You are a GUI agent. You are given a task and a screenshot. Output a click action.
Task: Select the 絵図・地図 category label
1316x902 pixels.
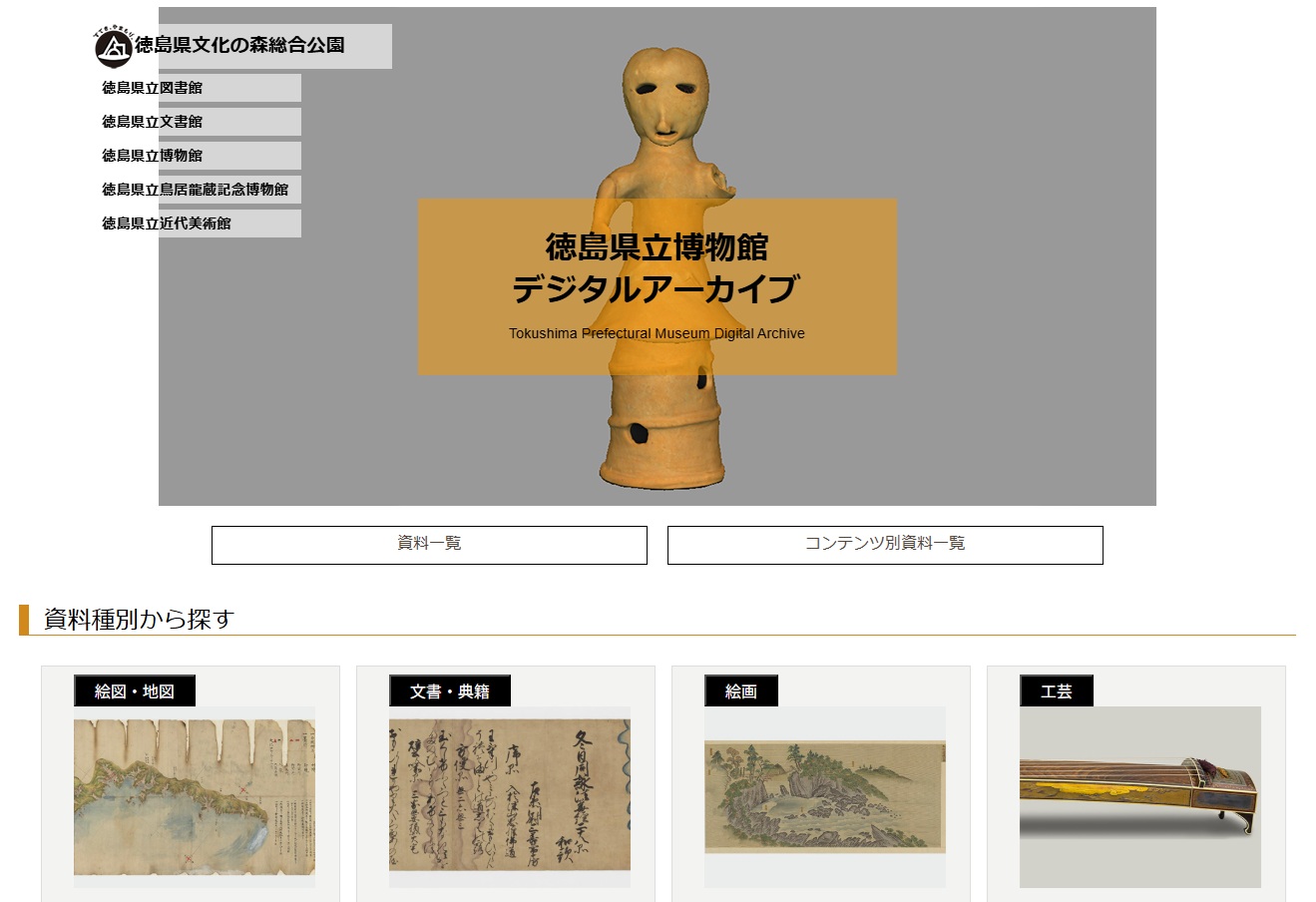click(135, 691)
